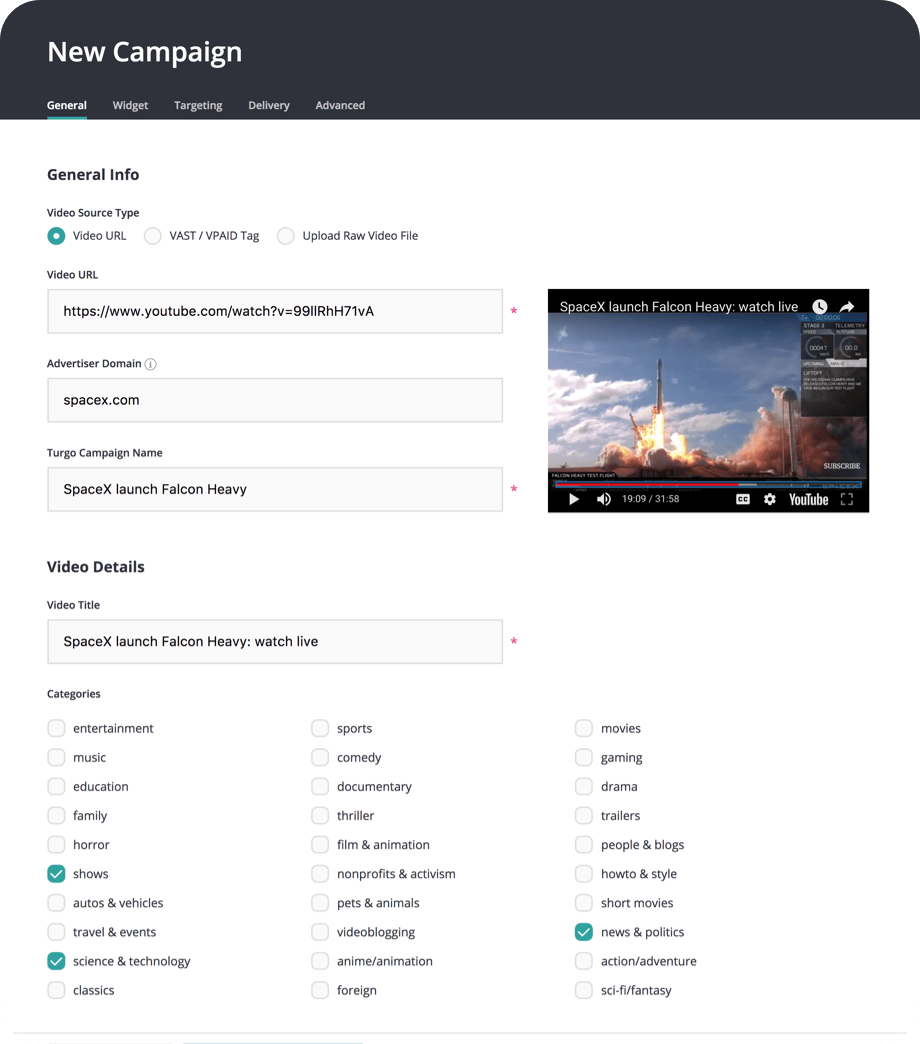Select VAST / VPAID Tag radio option
Screen dimensions: 920x1044
(x=153, y=236)
